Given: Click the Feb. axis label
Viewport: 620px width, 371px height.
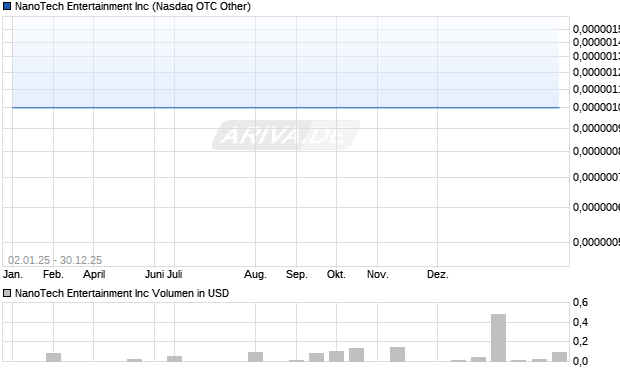Looking at the screenshot, I should [53, 274].
